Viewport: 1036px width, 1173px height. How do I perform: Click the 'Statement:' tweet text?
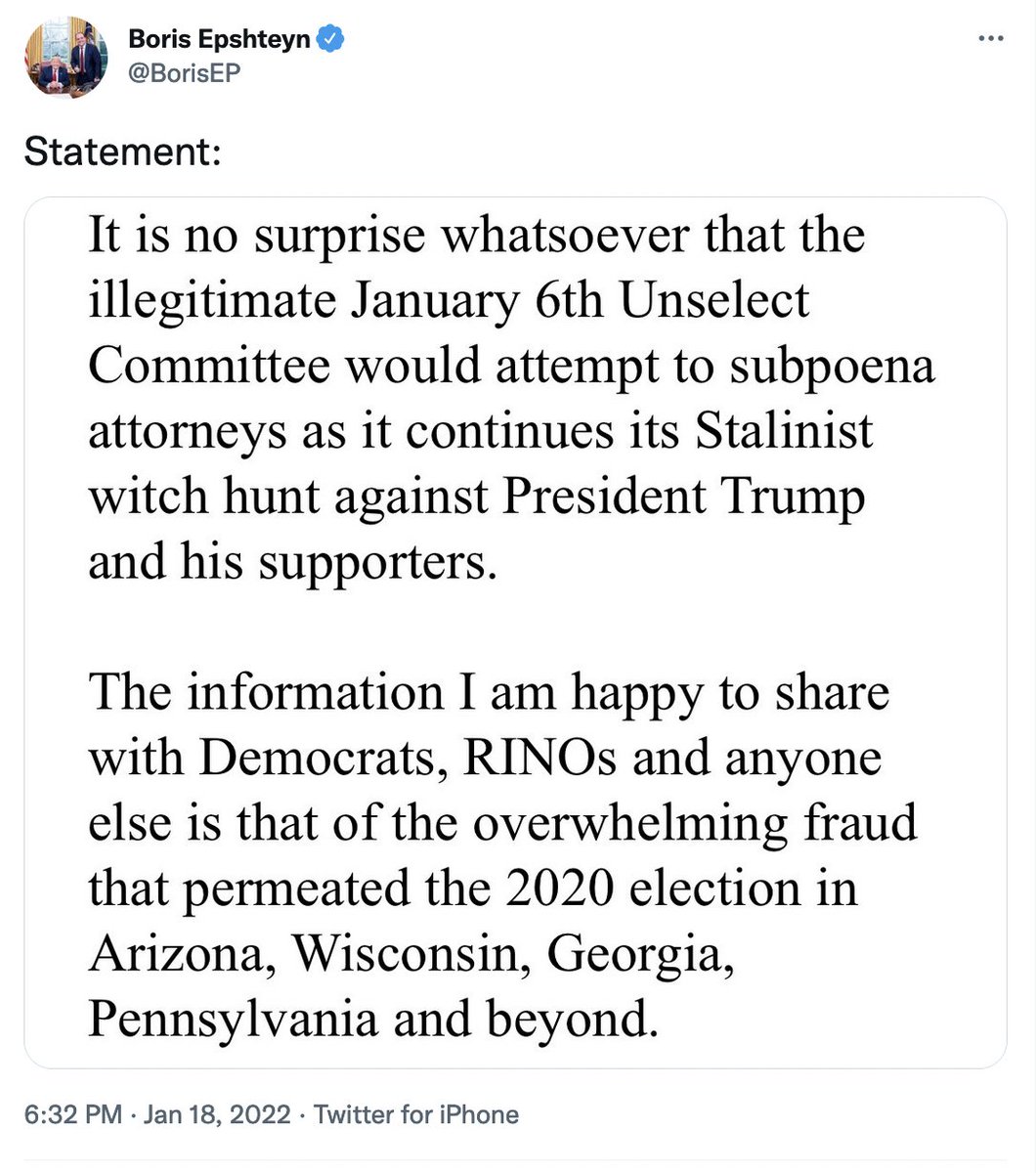[x=122, y=152]
